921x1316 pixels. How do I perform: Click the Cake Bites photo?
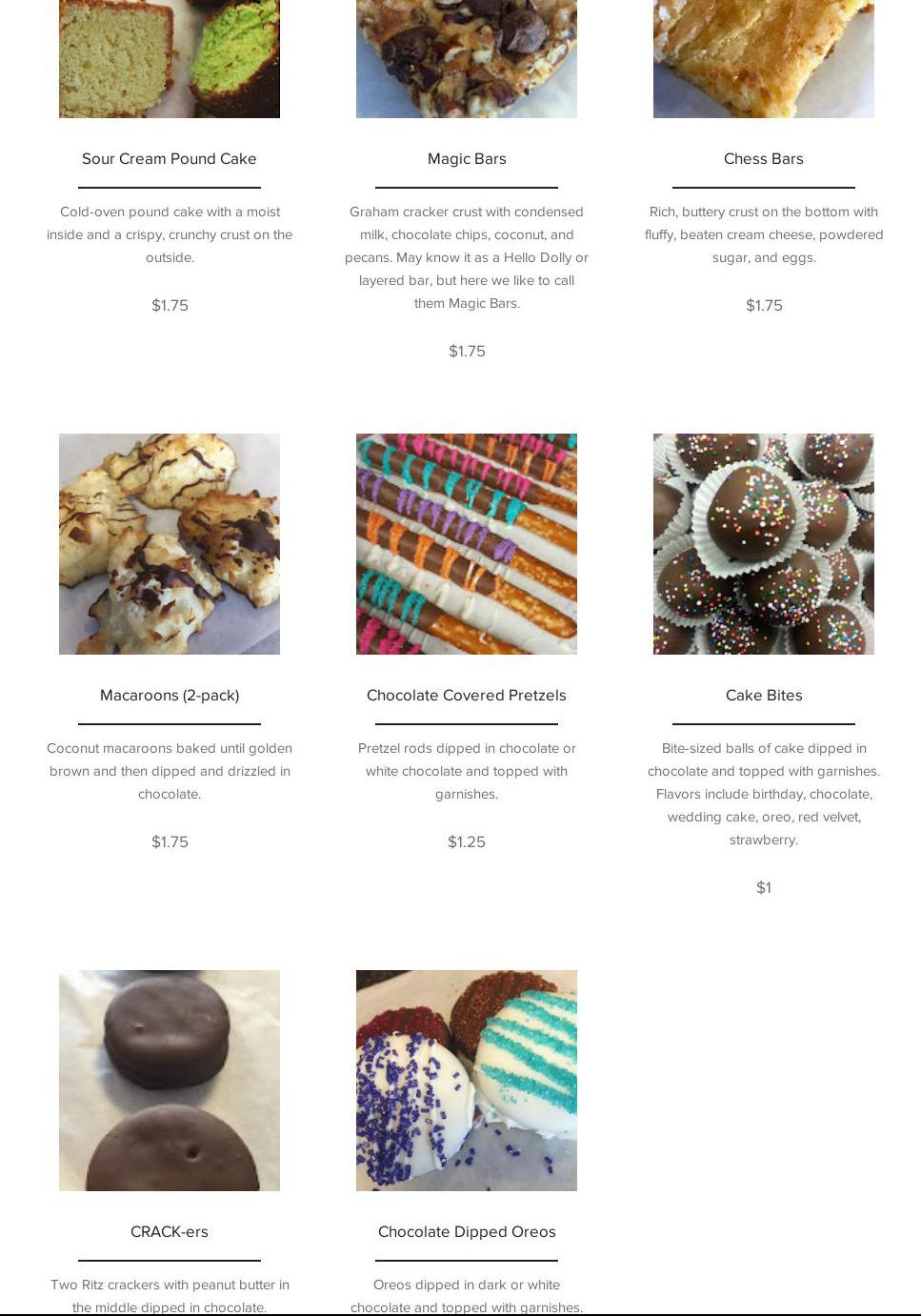[x=764, y=544]
